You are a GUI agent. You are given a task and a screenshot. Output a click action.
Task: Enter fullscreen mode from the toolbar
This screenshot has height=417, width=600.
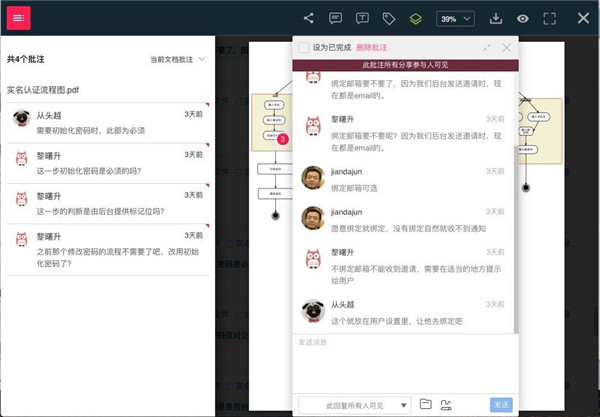[x=549, y=18]
